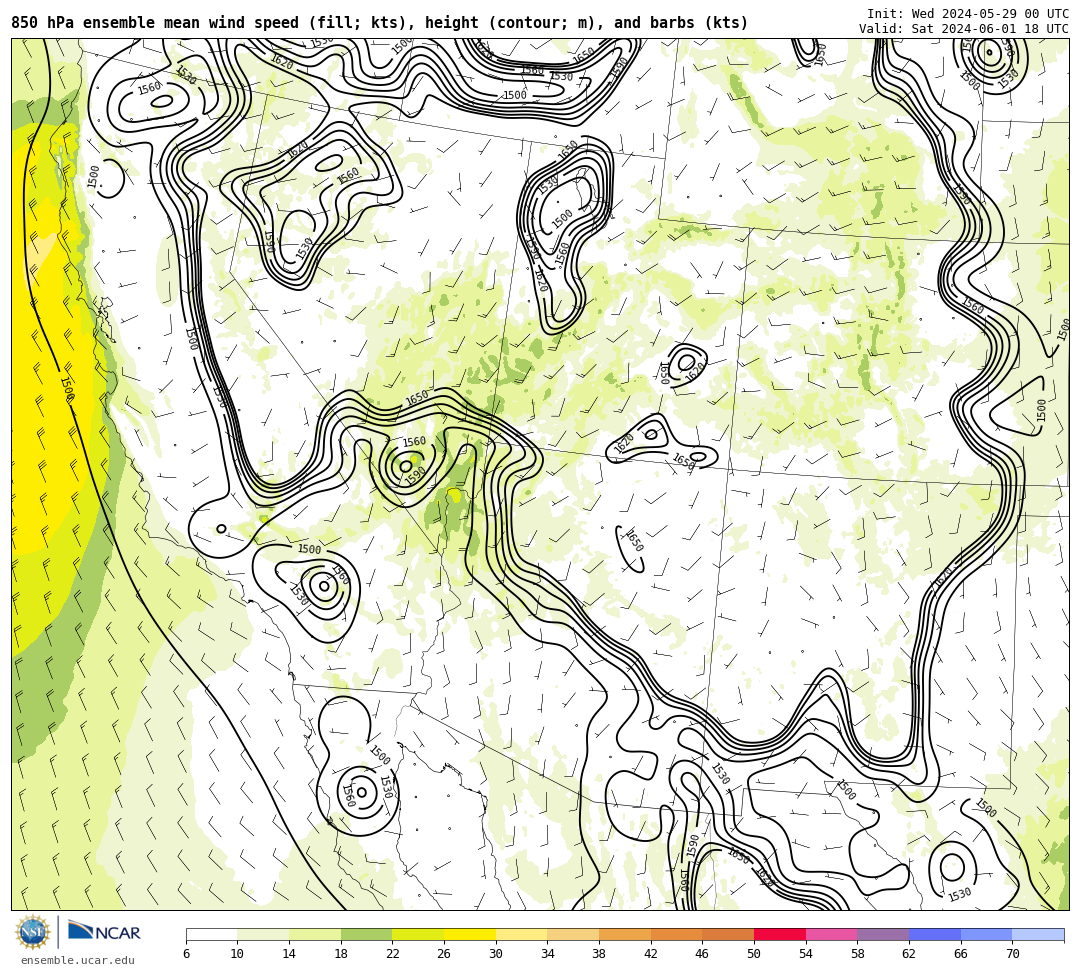Image resolution: width=1080 pixels, height=973 pixels.
Task: Open the ensemble.ucar.edu link text
Action: (77, 960)
